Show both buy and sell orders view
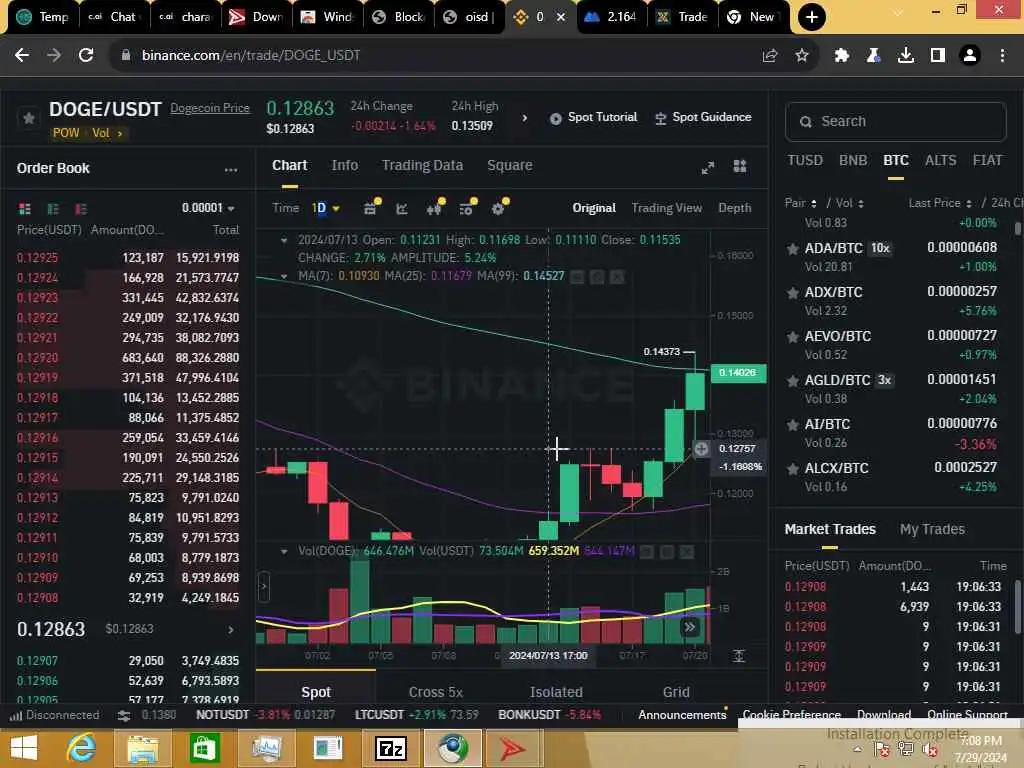This screenshot has height=768, width=1024. [x=25, y=208]
